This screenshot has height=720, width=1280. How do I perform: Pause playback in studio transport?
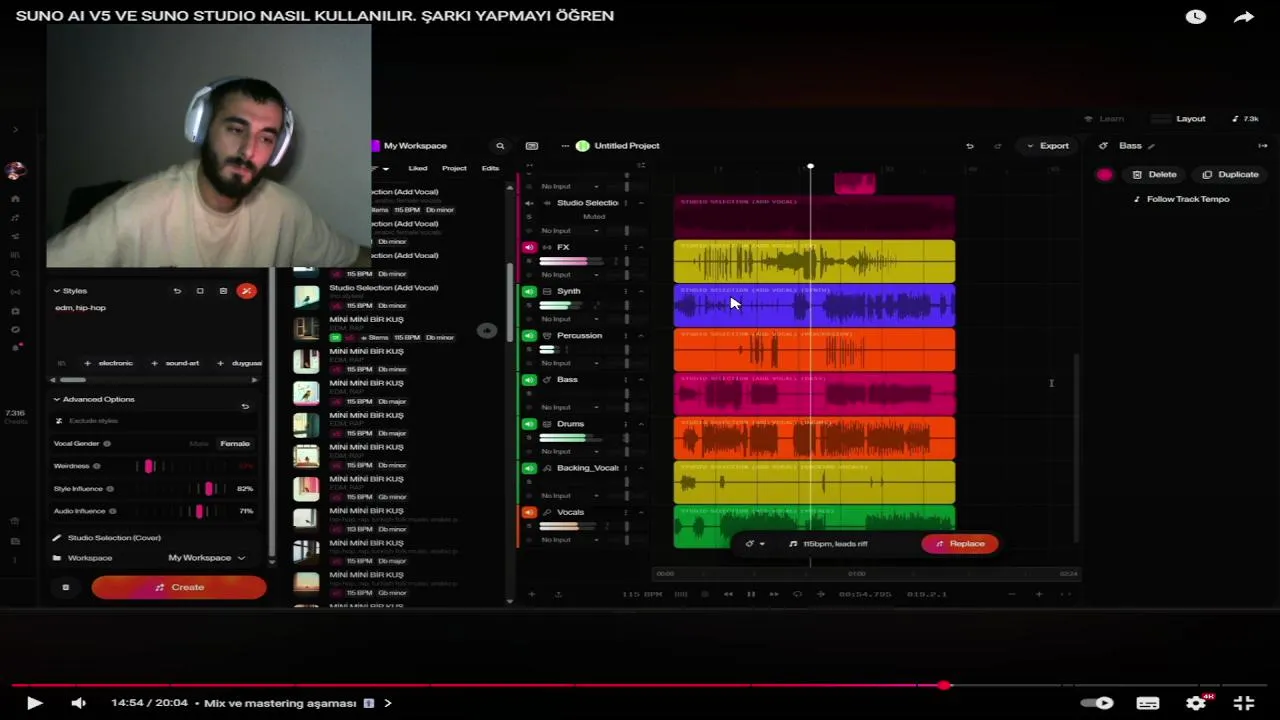coord(751,594)
